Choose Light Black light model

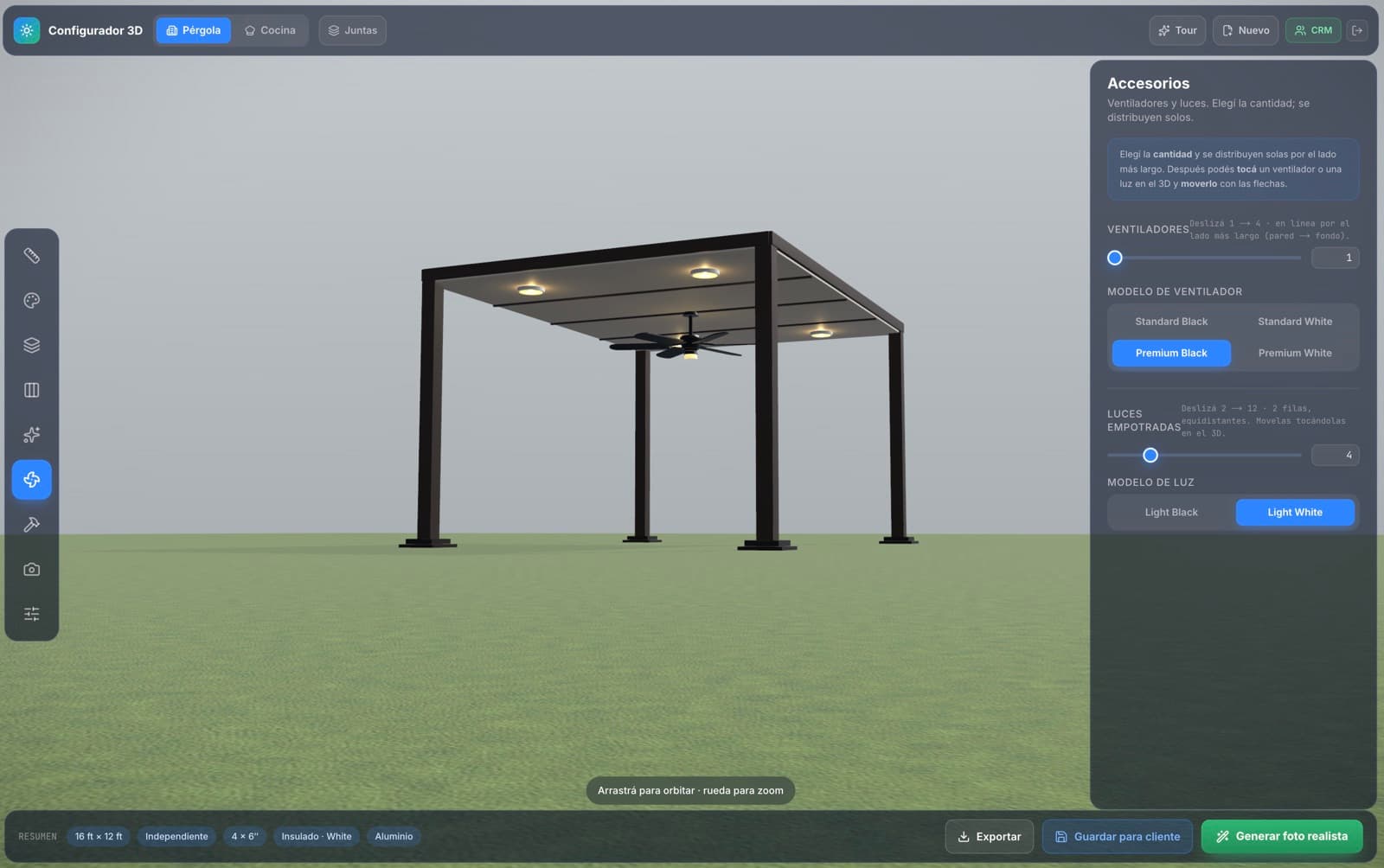pyautogui.click(x=1171, y=513)
